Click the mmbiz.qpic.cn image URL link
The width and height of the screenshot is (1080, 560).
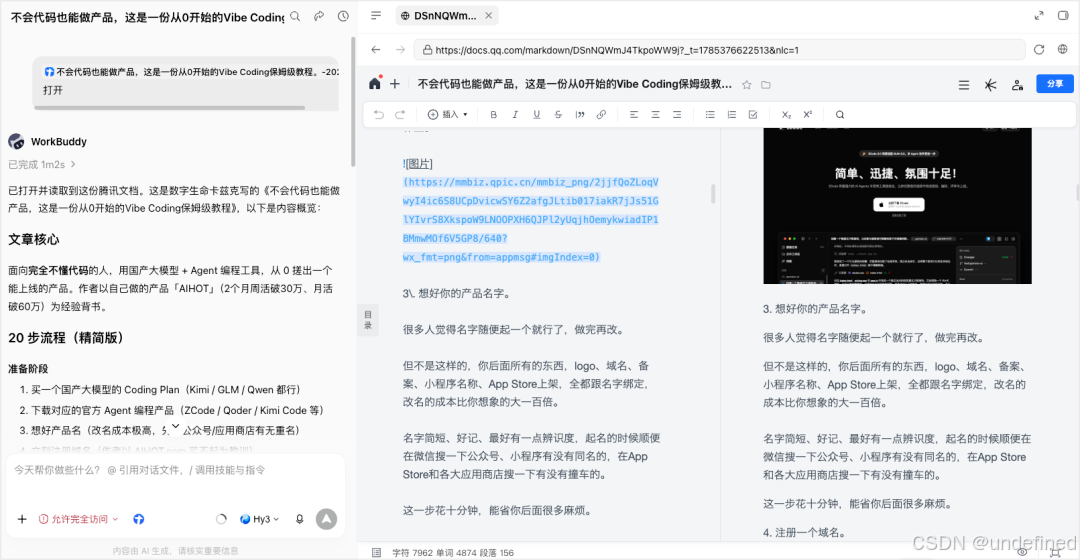pyautogui.click(x=530, y=220)
